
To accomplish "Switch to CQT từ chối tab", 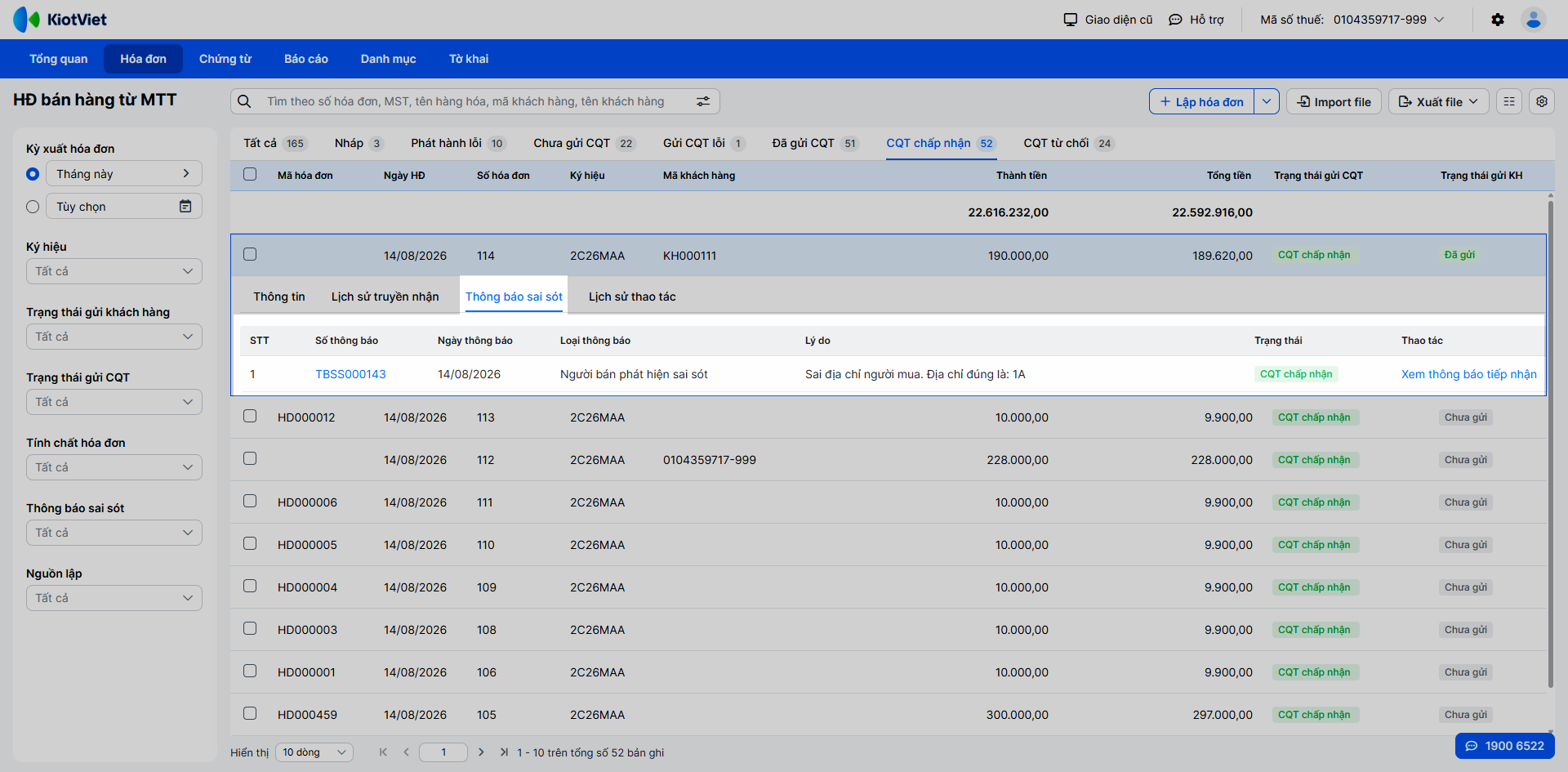I will pos(1069,143).
